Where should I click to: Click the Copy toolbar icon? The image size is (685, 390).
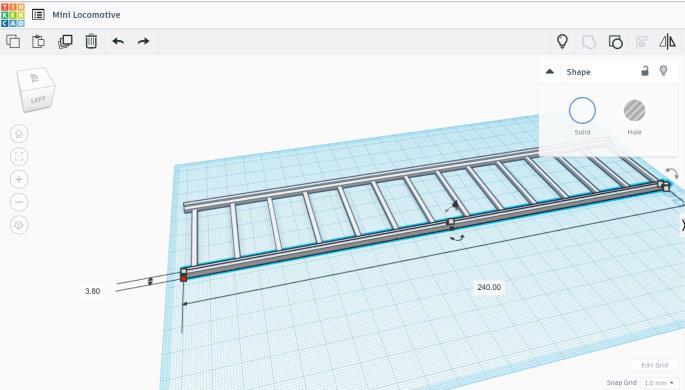[x=13, y=41]
